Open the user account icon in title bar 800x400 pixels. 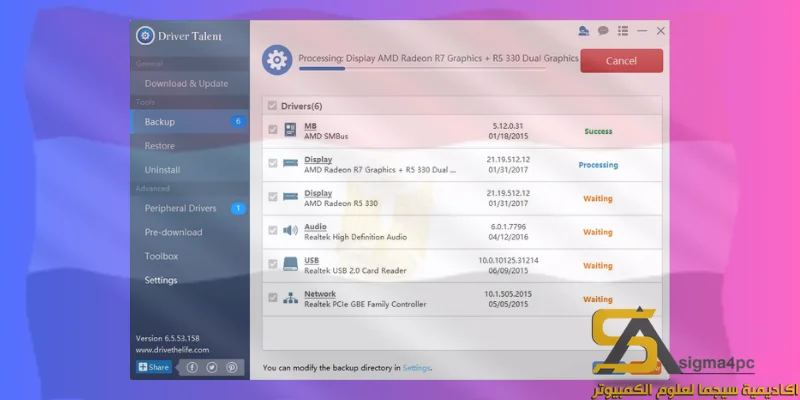tap(584, 31)
